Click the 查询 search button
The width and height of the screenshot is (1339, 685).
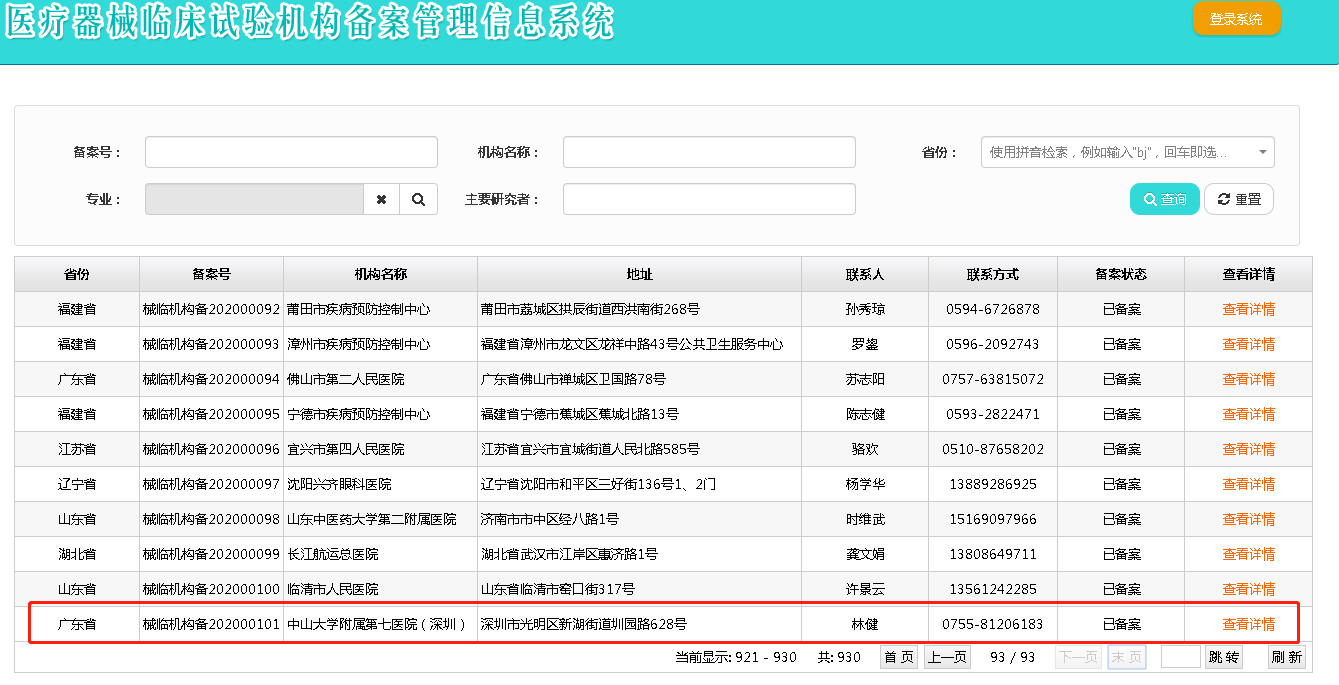1164,199
